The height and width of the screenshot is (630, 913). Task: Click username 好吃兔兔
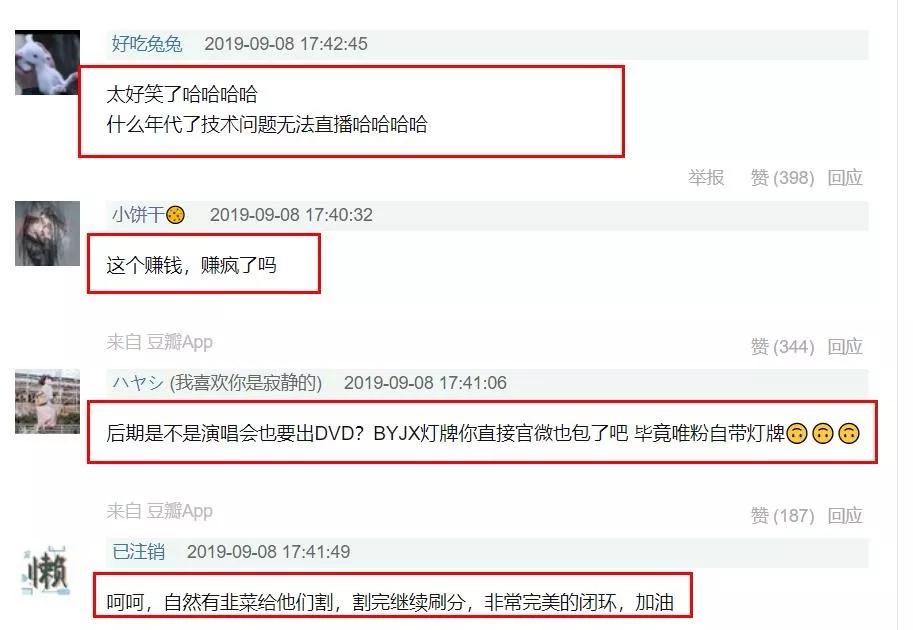click(x=147, y=44)
